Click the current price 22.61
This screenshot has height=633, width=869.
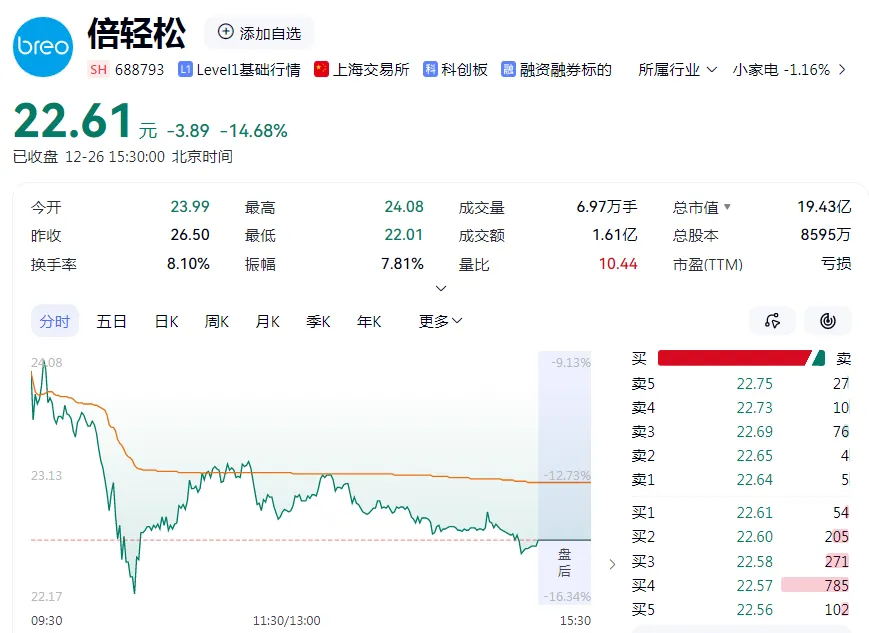[x=72, y=121]
